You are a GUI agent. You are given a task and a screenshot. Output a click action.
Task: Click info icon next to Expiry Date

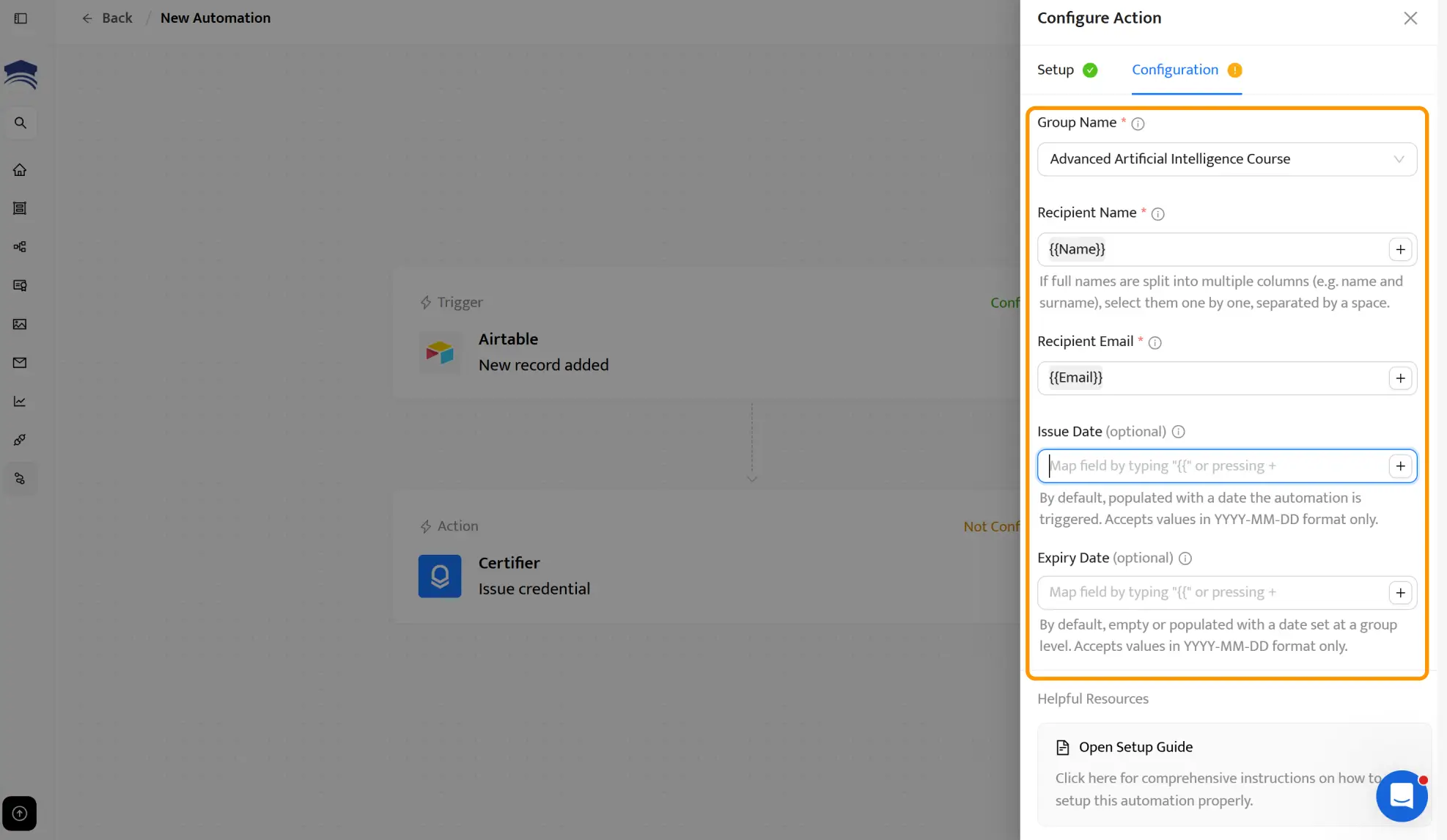click(1185, 559)
